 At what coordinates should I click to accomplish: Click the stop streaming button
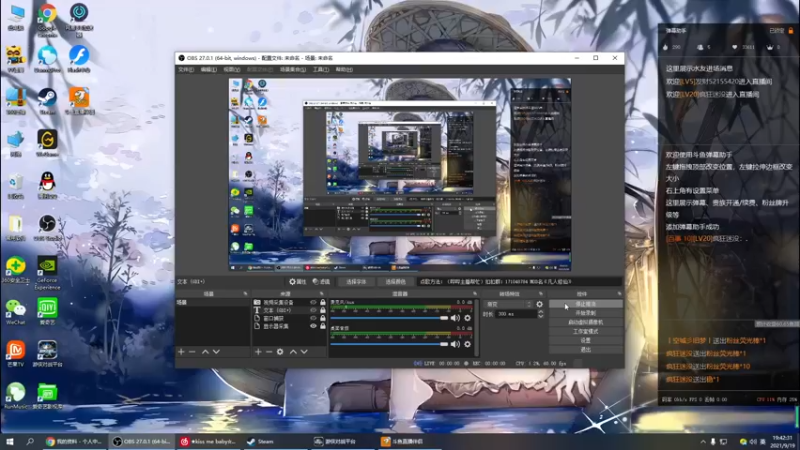(586, 304)
